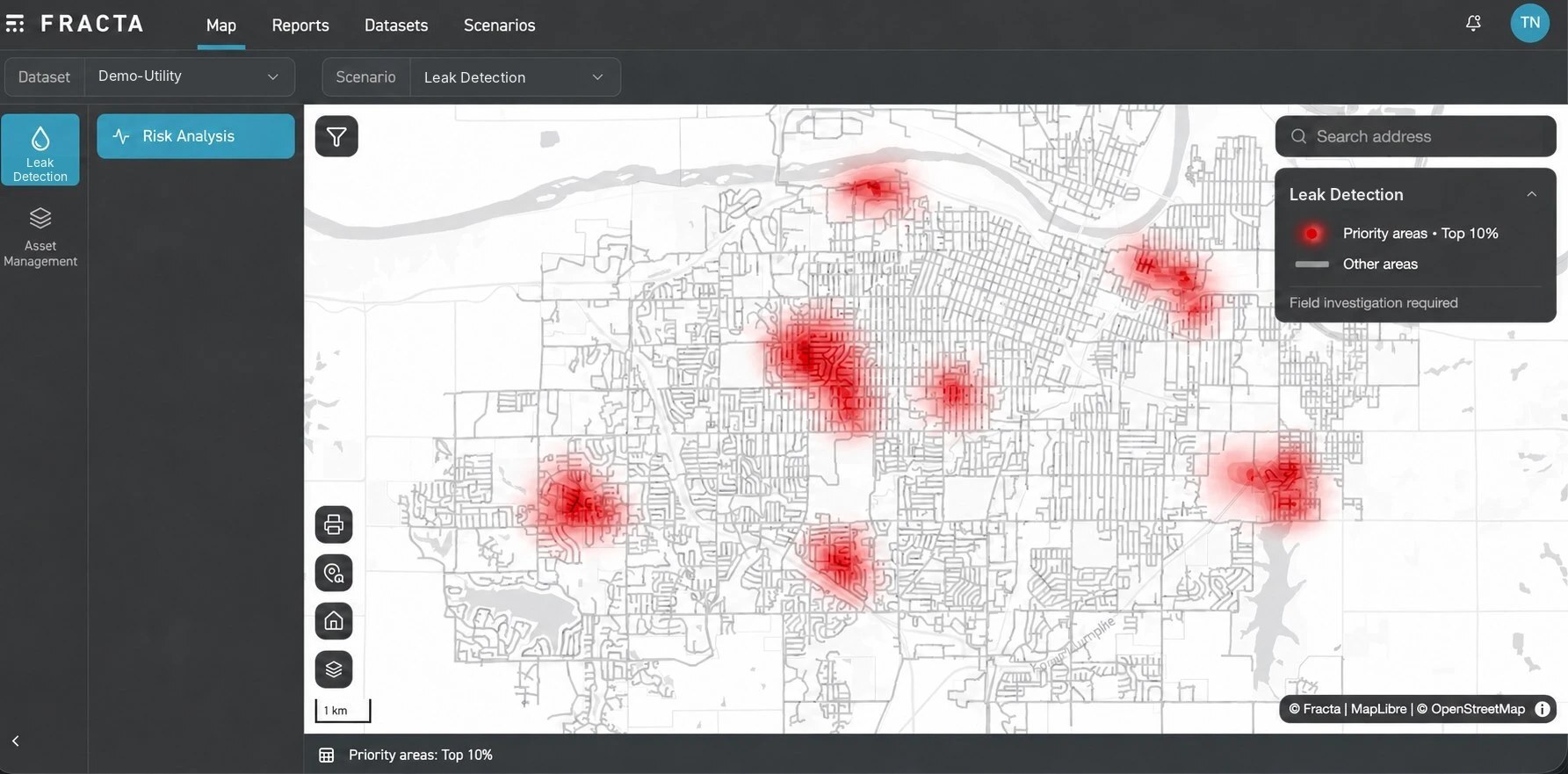The height and width of the screenshot is (774, 1568).
Task: Open the notifications bell
Action: coord(1473,24)
